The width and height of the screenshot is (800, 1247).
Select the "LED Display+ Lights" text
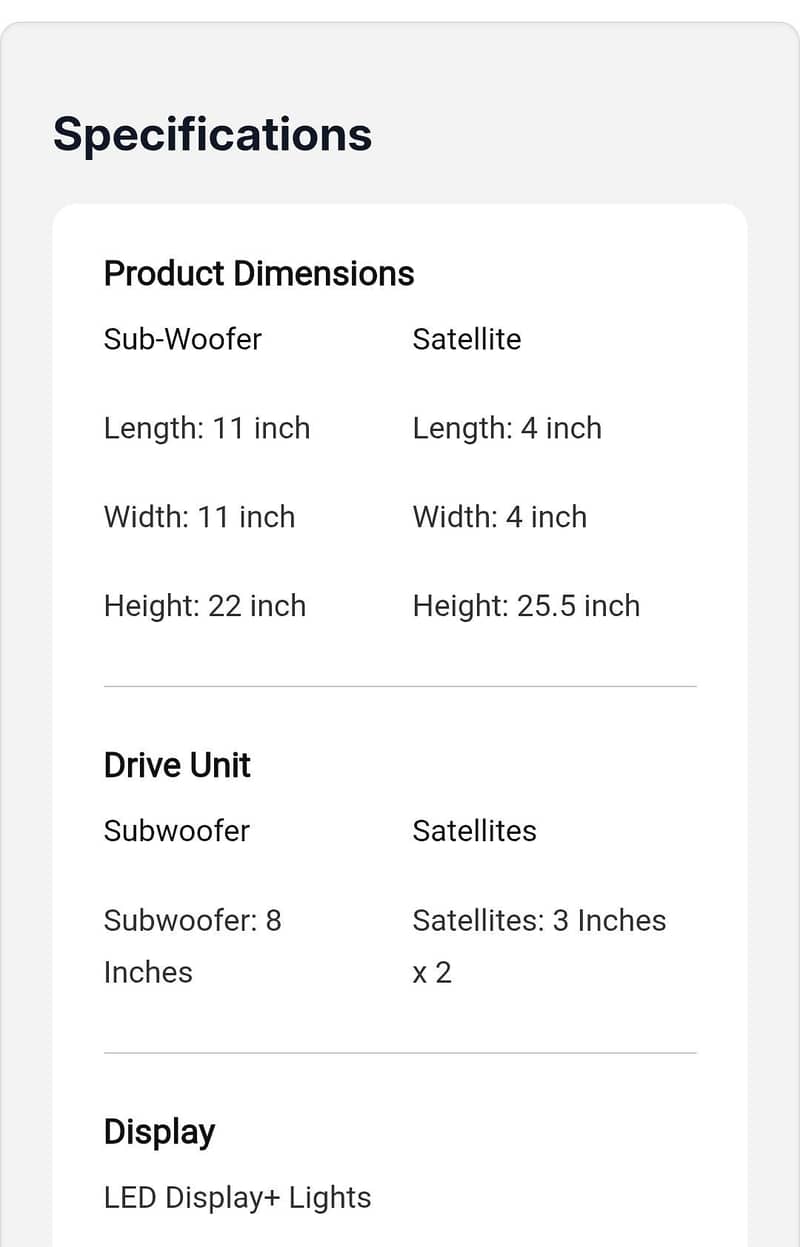point(237,1198)
